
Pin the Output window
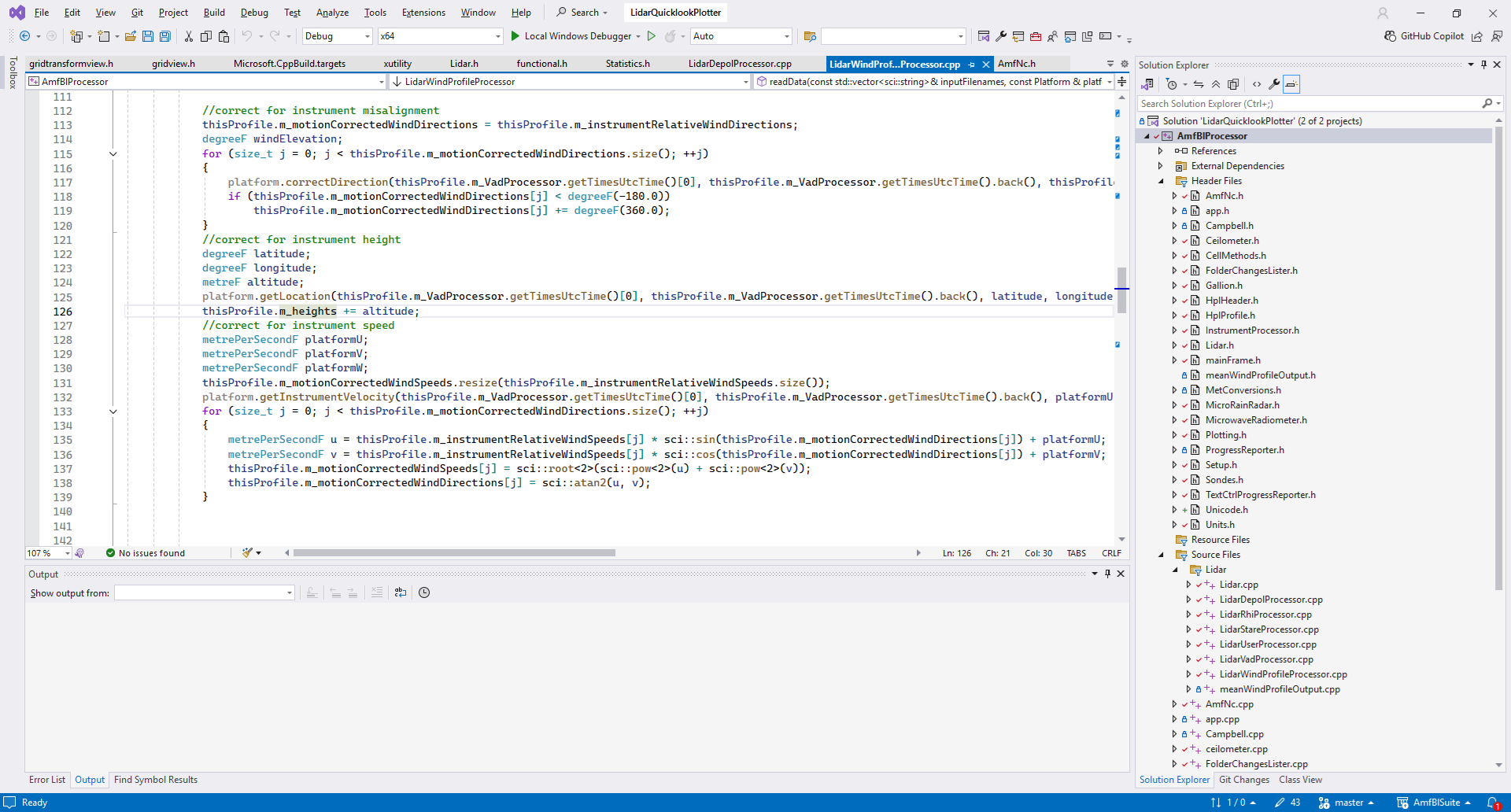click(x=1107, y=574)
